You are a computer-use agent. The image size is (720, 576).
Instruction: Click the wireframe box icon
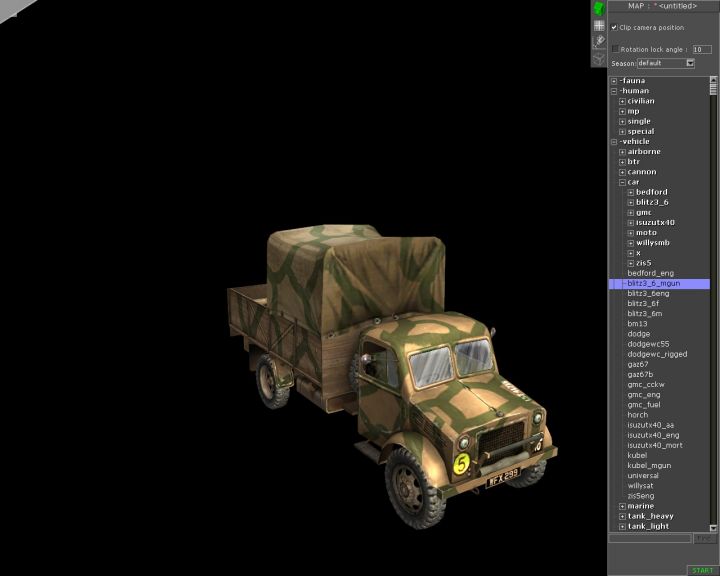click(599, 57)
